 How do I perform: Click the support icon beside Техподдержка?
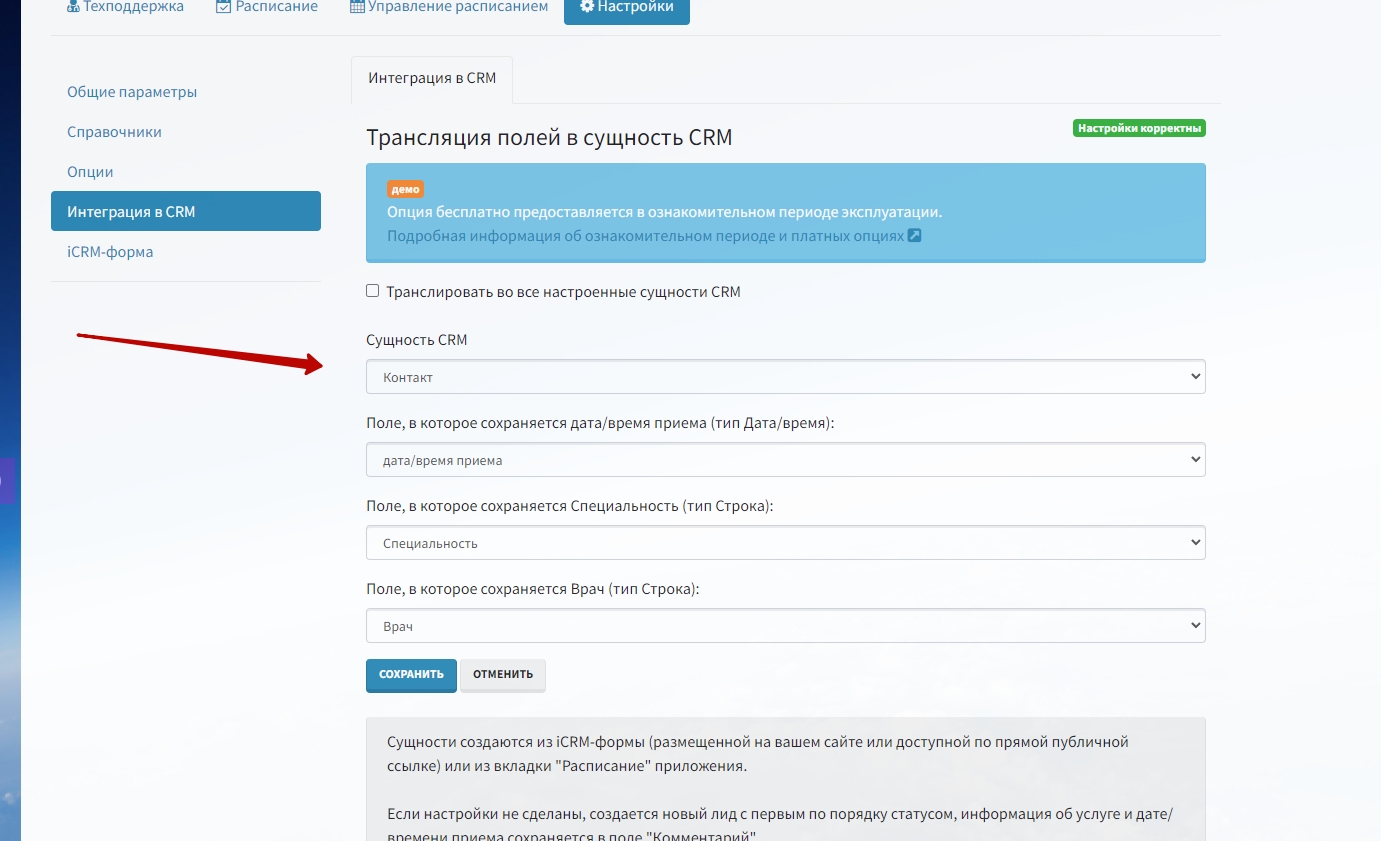click(73, 7)
